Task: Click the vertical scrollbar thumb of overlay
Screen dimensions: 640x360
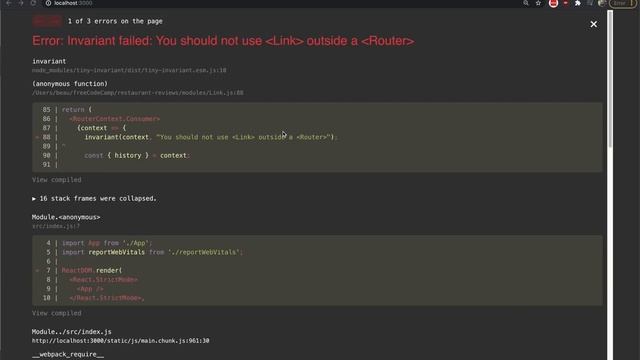Action: tap(610, 78)
